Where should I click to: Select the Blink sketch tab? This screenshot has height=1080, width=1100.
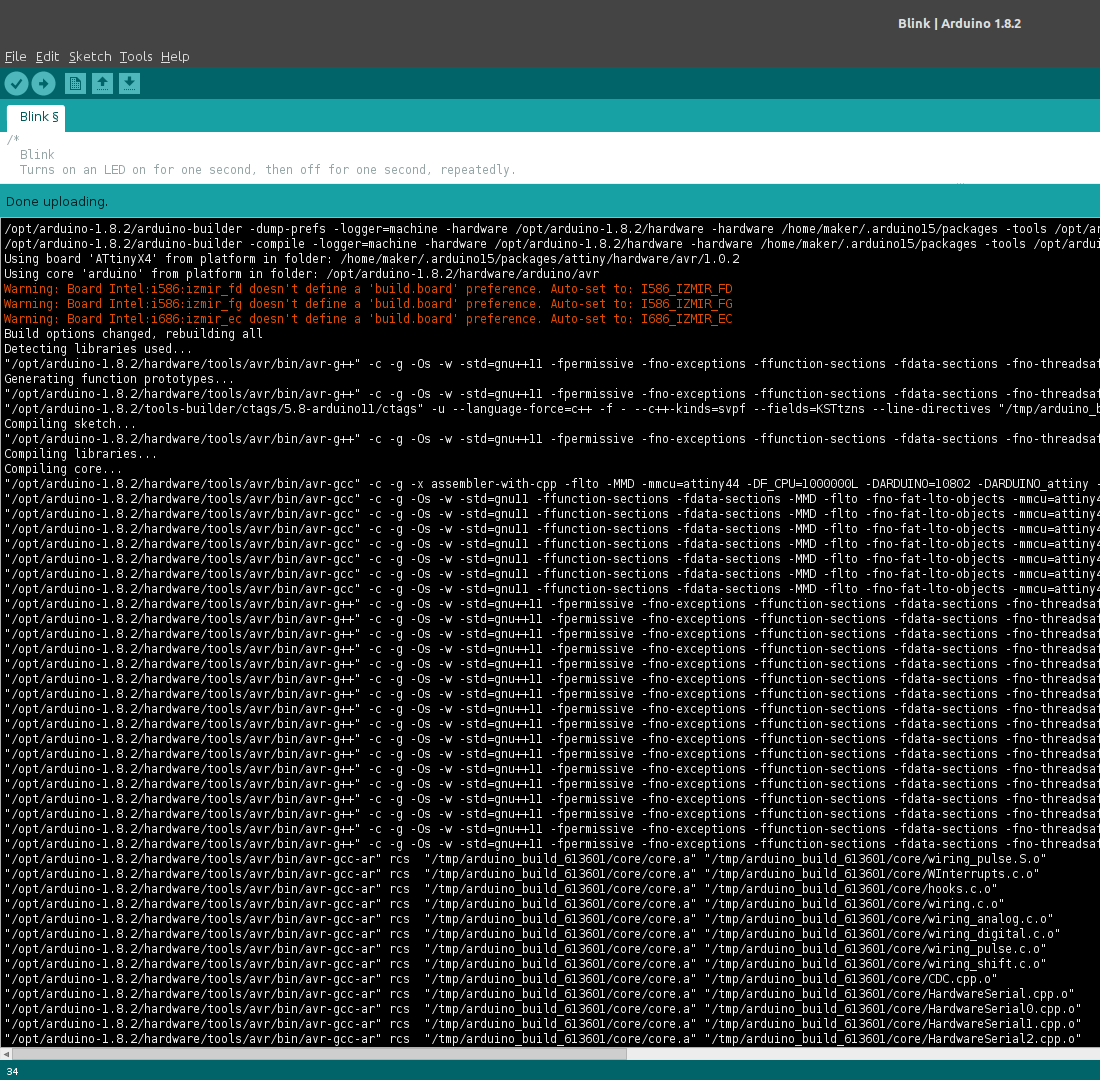click(36, 117)
